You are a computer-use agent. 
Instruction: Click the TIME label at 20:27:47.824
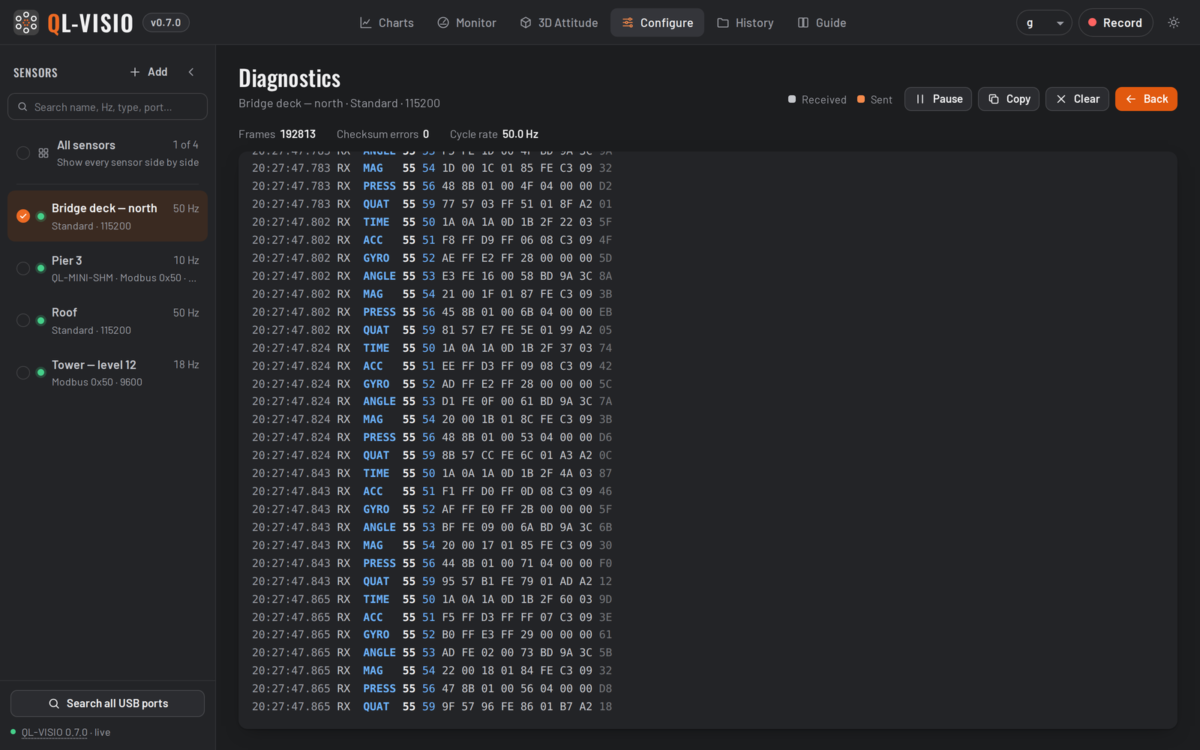(x=376, y=348)
